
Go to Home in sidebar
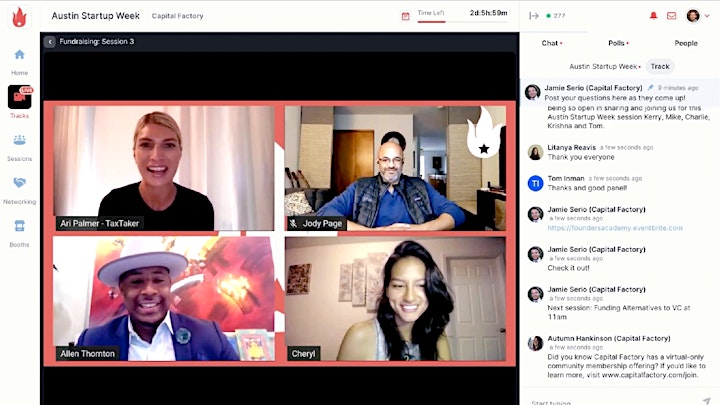tap(19, 62)
